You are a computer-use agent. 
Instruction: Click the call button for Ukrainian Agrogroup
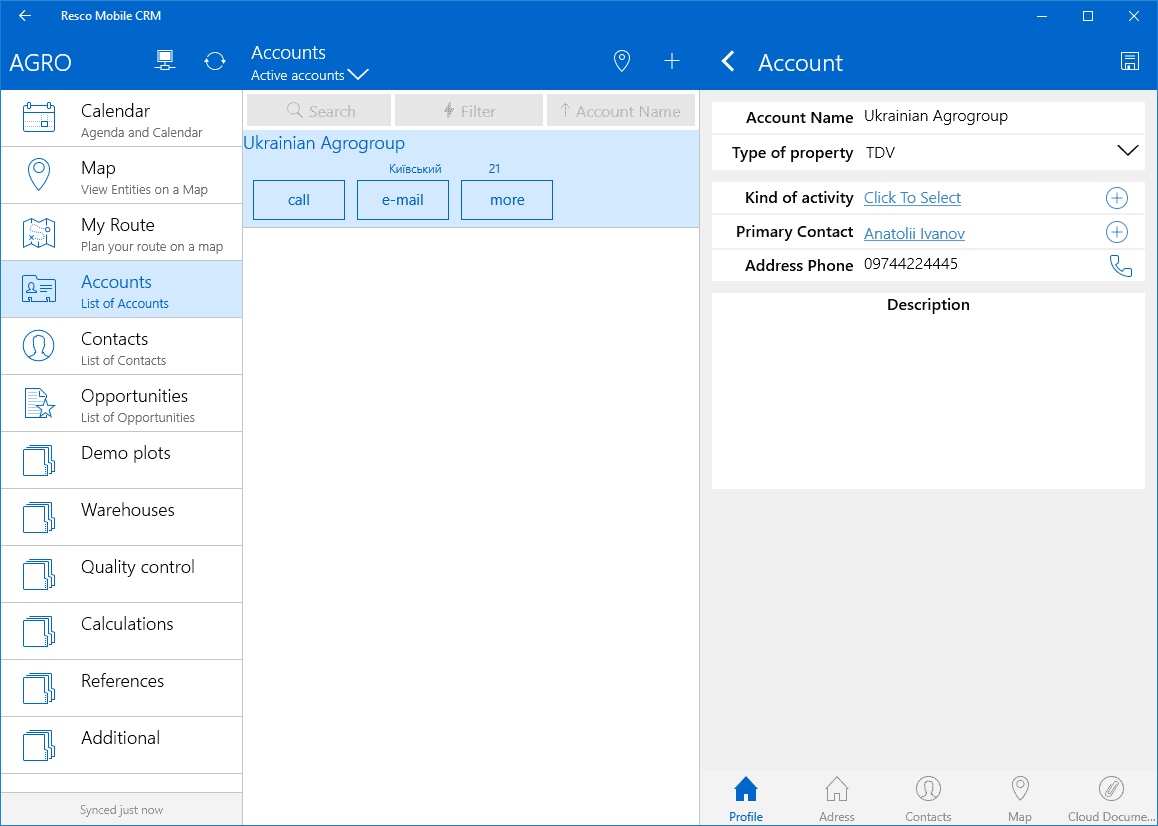(299, 200)
